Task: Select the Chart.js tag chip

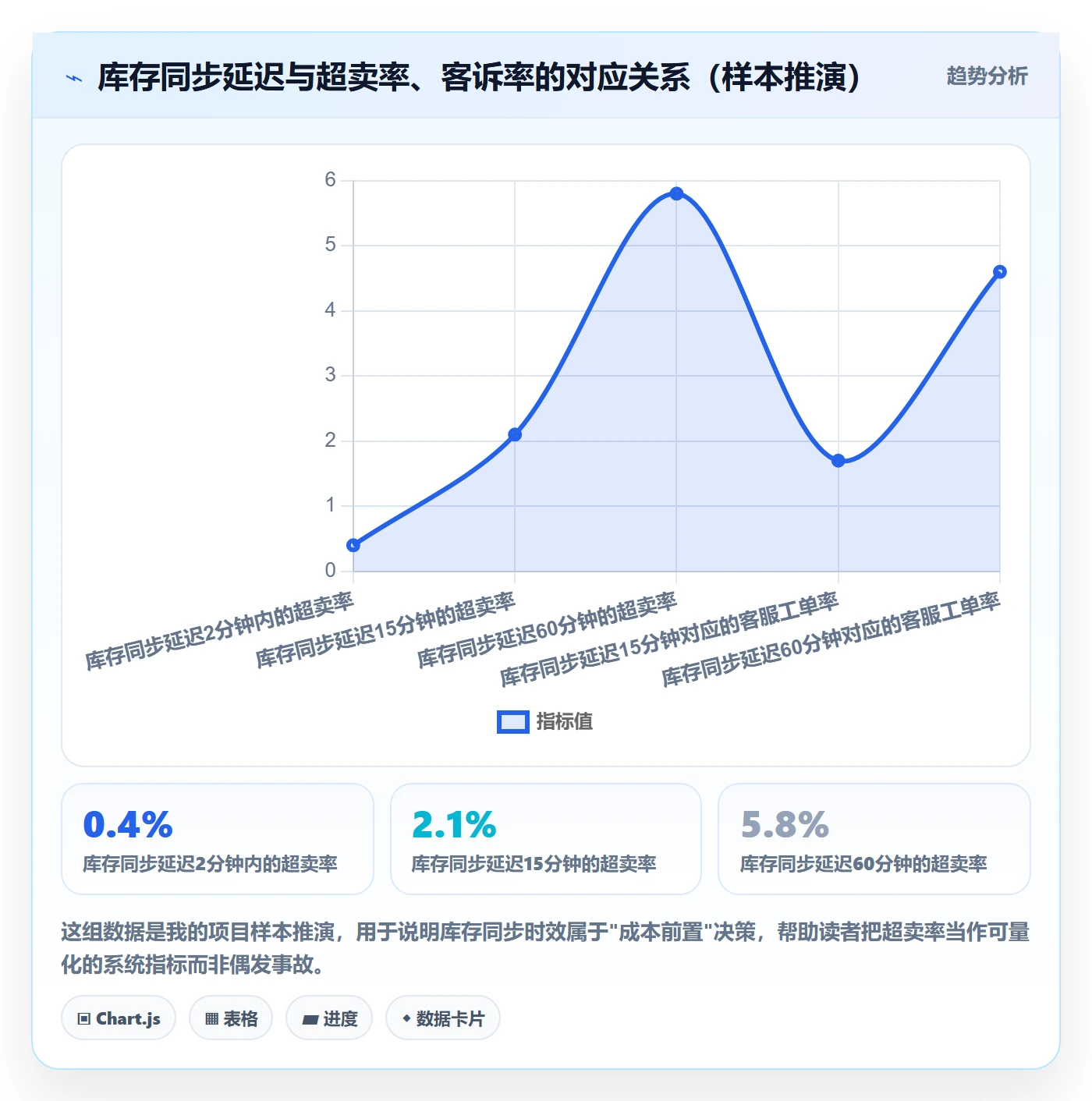Action: (119, 1018)
